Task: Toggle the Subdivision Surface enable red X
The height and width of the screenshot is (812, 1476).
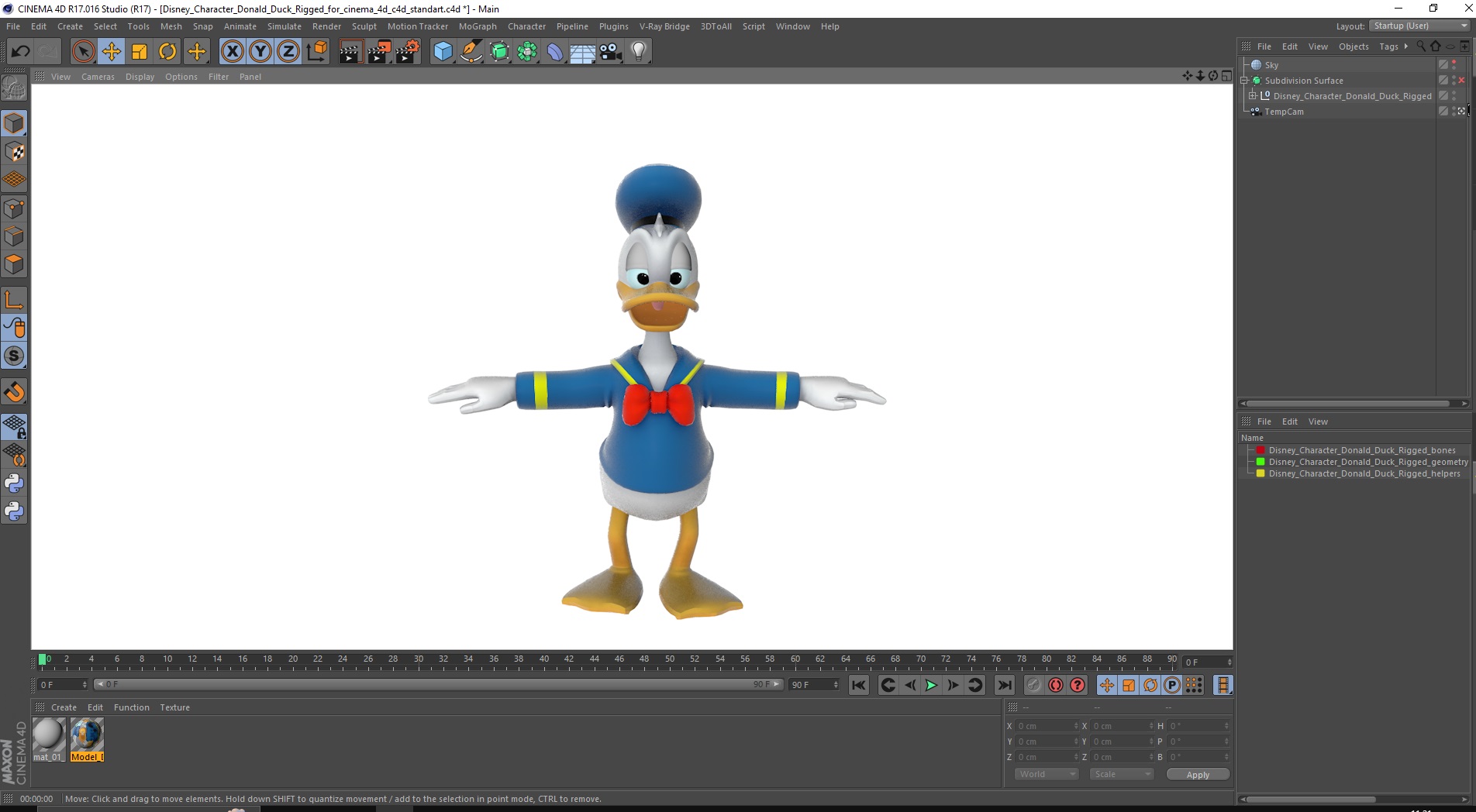Action: point(1462,81)
